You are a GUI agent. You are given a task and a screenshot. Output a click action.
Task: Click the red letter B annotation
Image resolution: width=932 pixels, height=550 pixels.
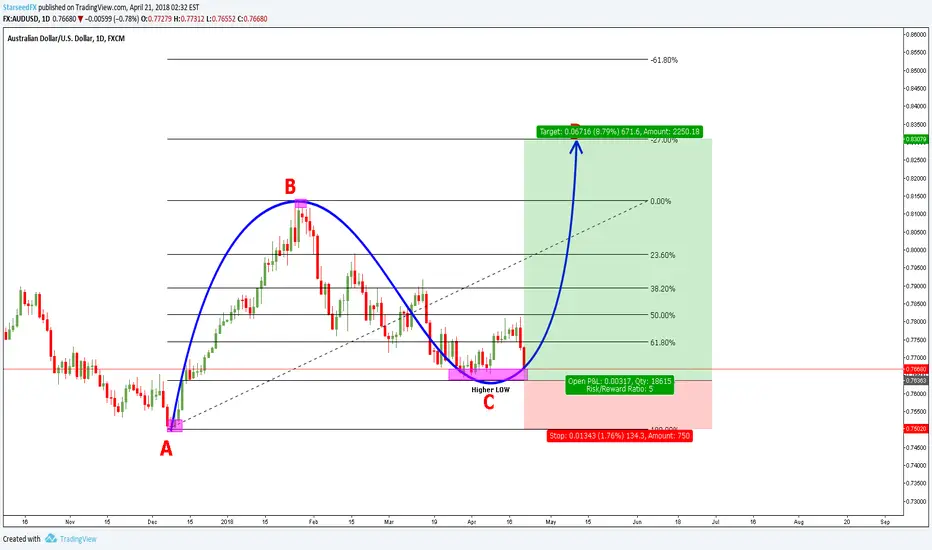pos(289,187)
